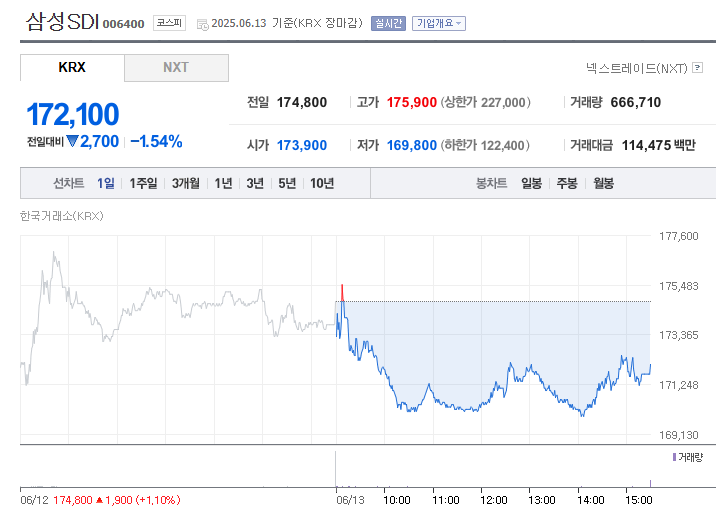The height and width of the screenshot is (519, 716).
Task: Click the 한국거래소(KRX) chart caption
Action: click(62, 216)
